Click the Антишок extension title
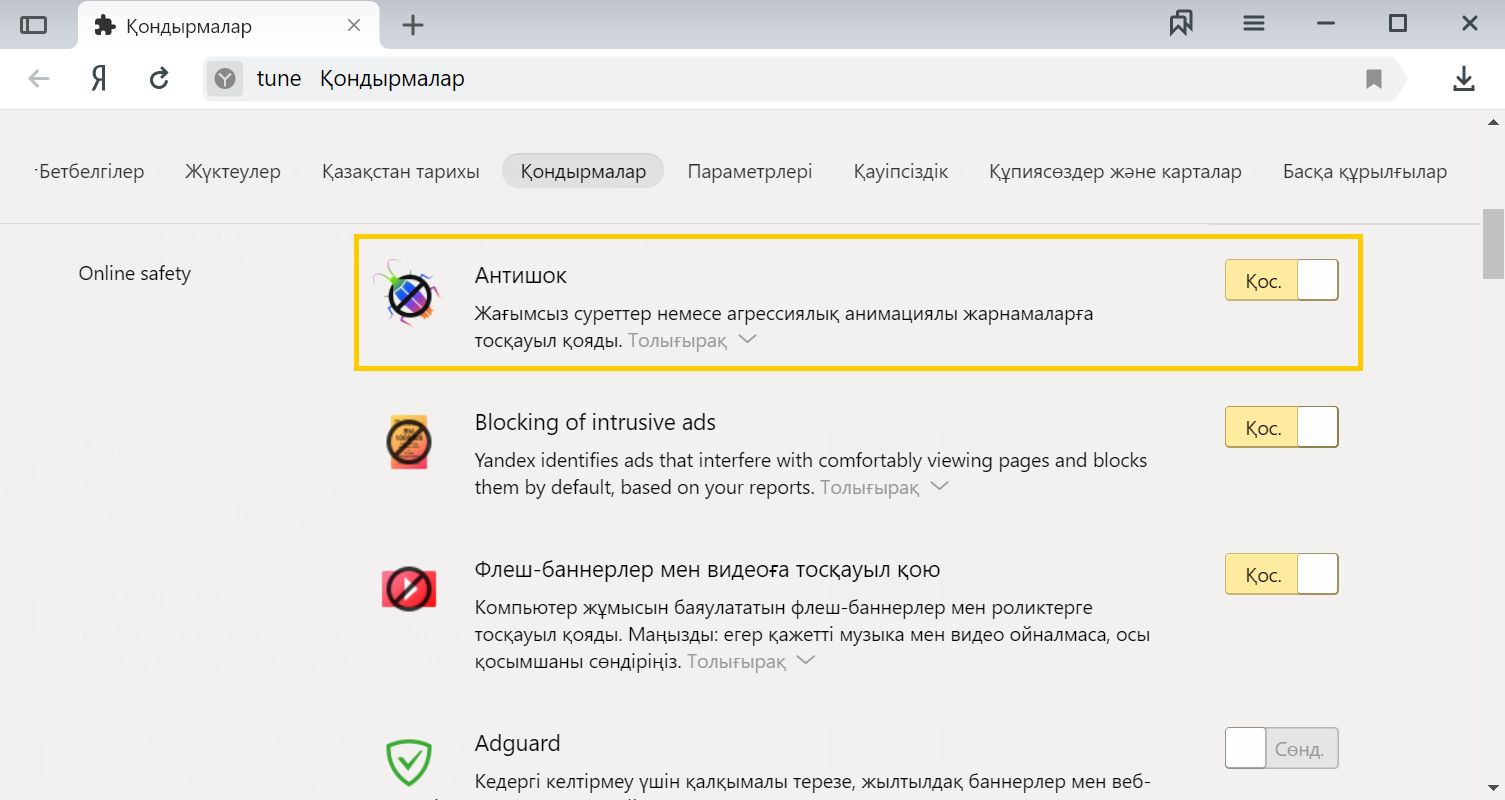The width and height of the screenshot is (1505, 800). click(521, 275)
